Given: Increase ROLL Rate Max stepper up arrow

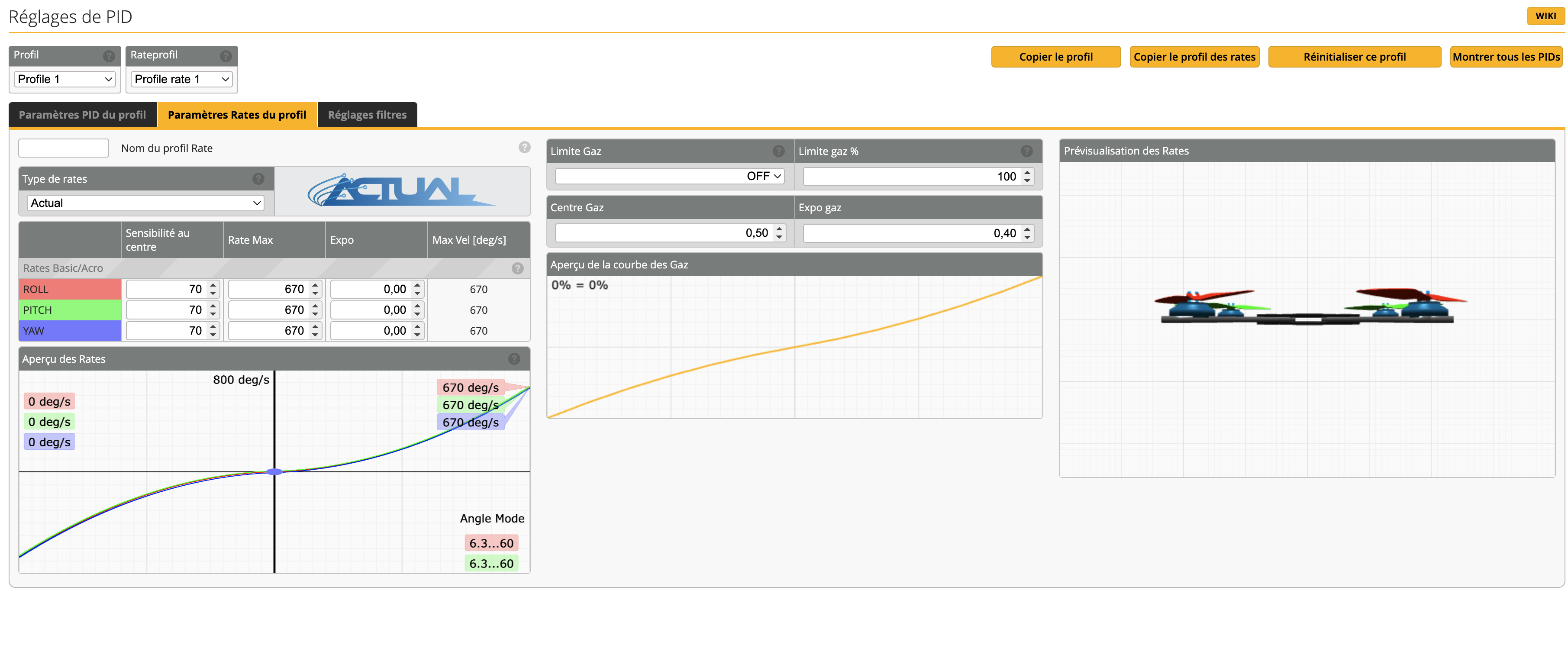Looking at the screenshot, I should tap(315, 285).
